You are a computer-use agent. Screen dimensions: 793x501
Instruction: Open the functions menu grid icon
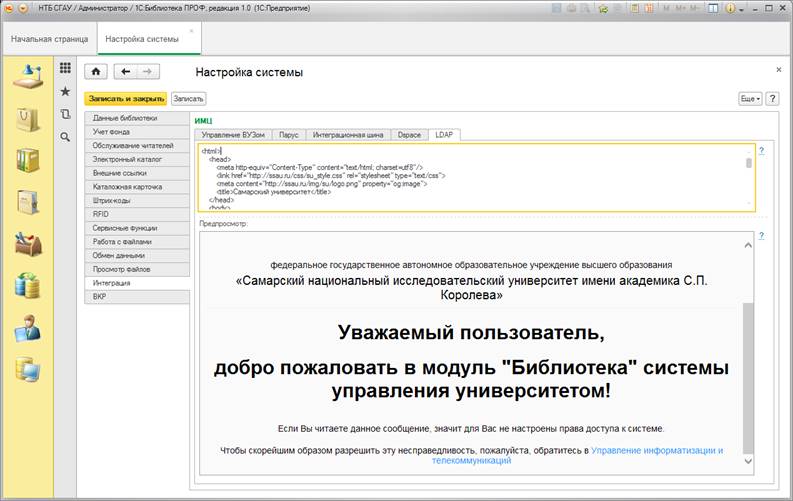click(x=65, y=68)
